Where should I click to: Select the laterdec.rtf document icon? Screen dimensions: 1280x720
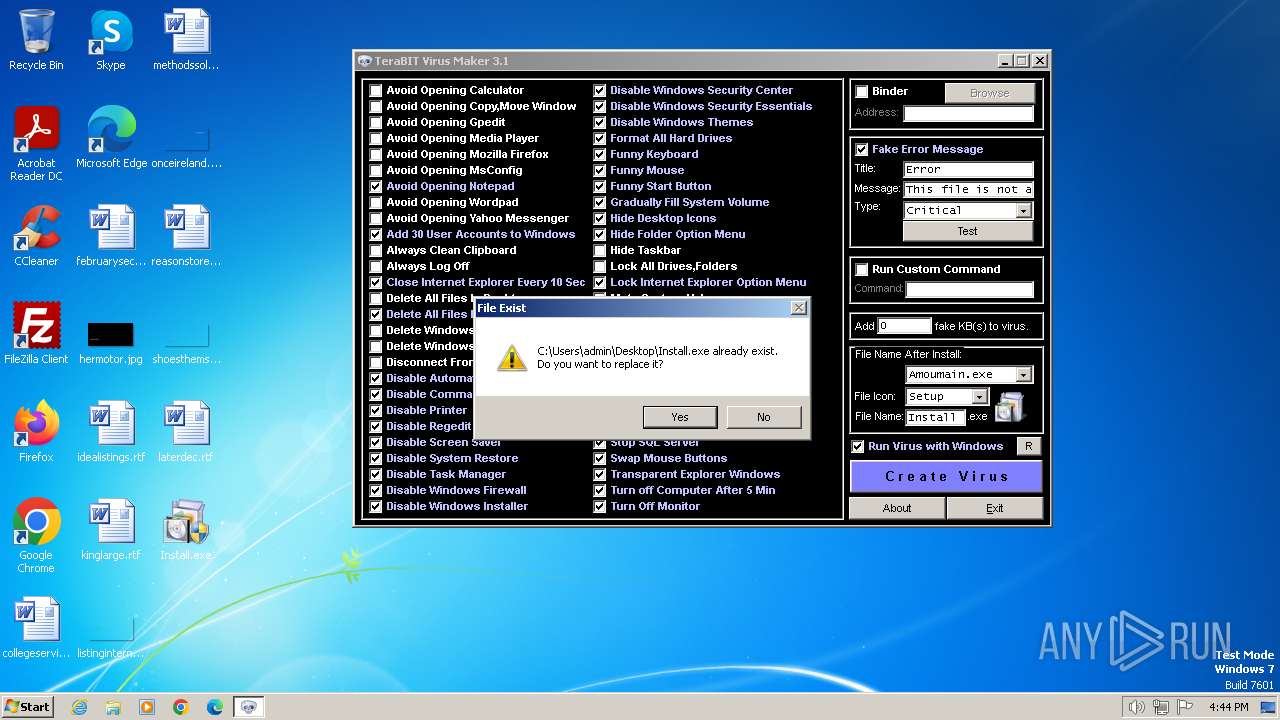click(186, 431)
